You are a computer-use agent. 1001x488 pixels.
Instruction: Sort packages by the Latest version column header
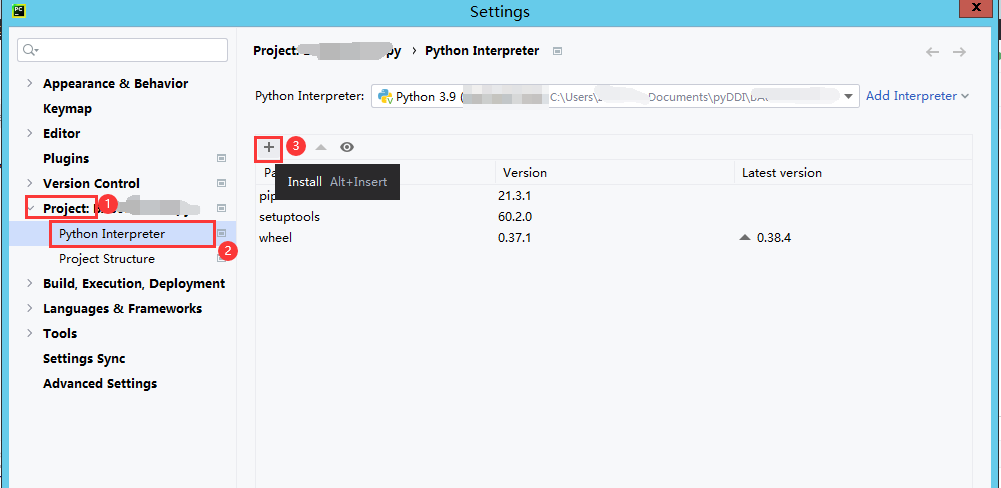854,173
